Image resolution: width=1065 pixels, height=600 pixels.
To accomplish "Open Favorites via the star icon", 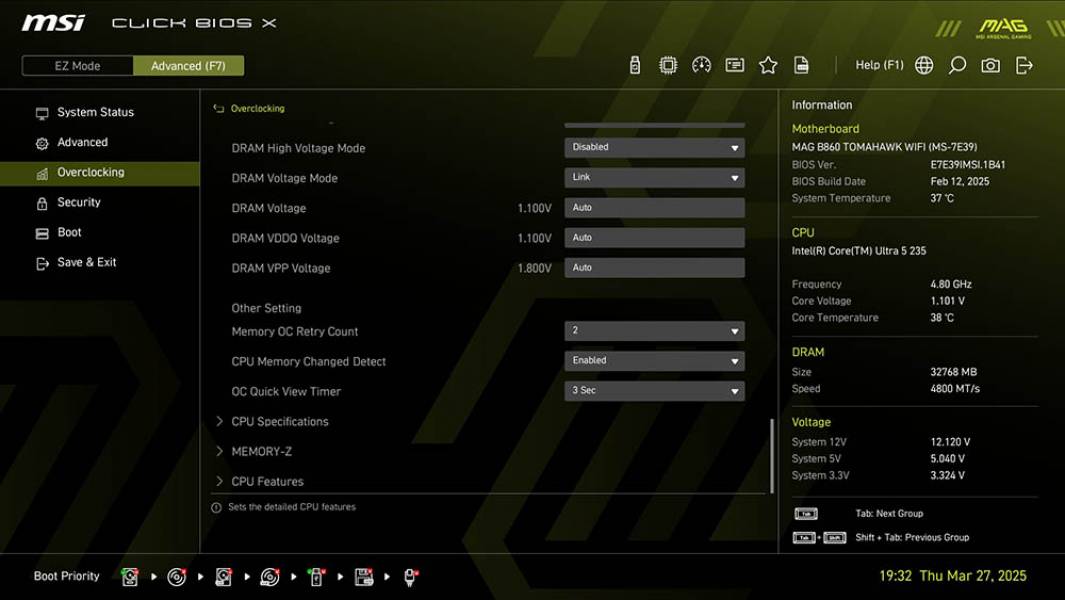I will click(768, 65).
